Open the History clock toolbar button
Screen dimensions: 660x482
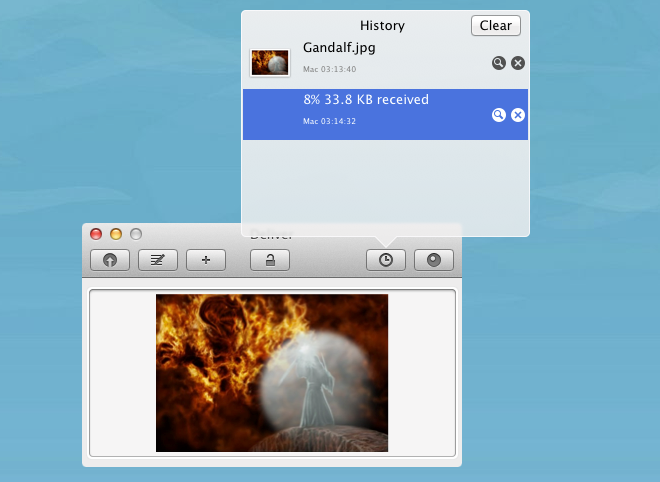tap(386, 260)
